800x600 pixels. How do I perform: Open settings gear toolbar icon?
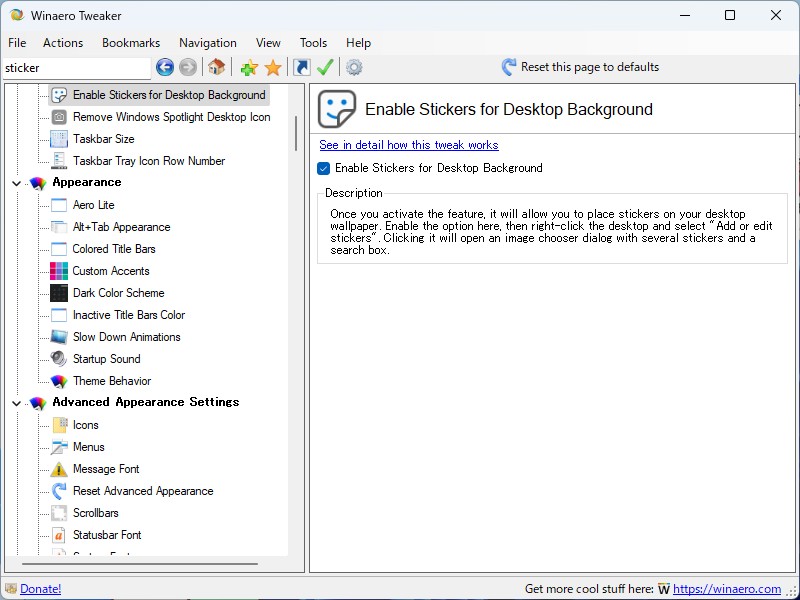(354, 67)
